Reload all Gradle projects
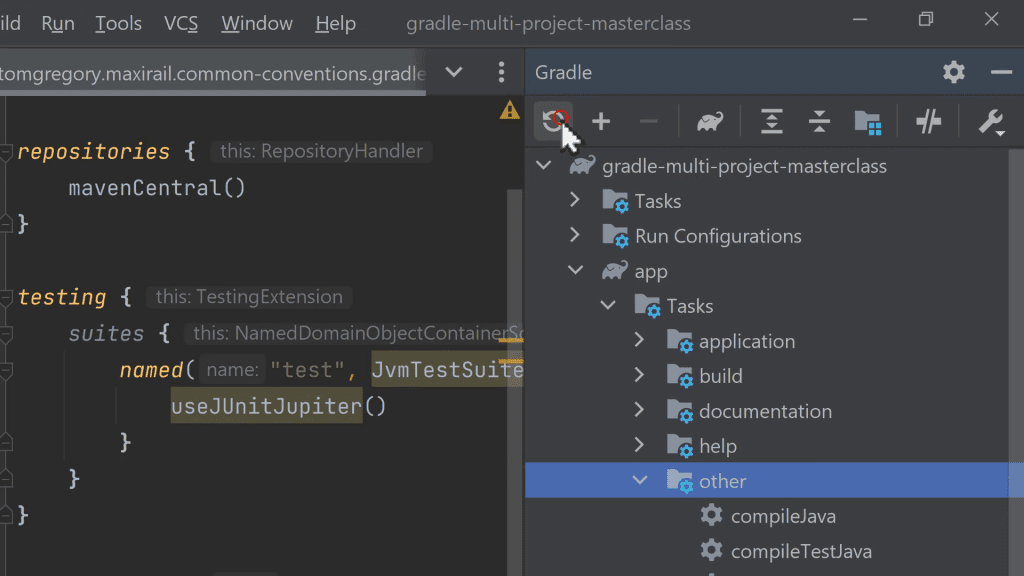 (x=554, y=121)
